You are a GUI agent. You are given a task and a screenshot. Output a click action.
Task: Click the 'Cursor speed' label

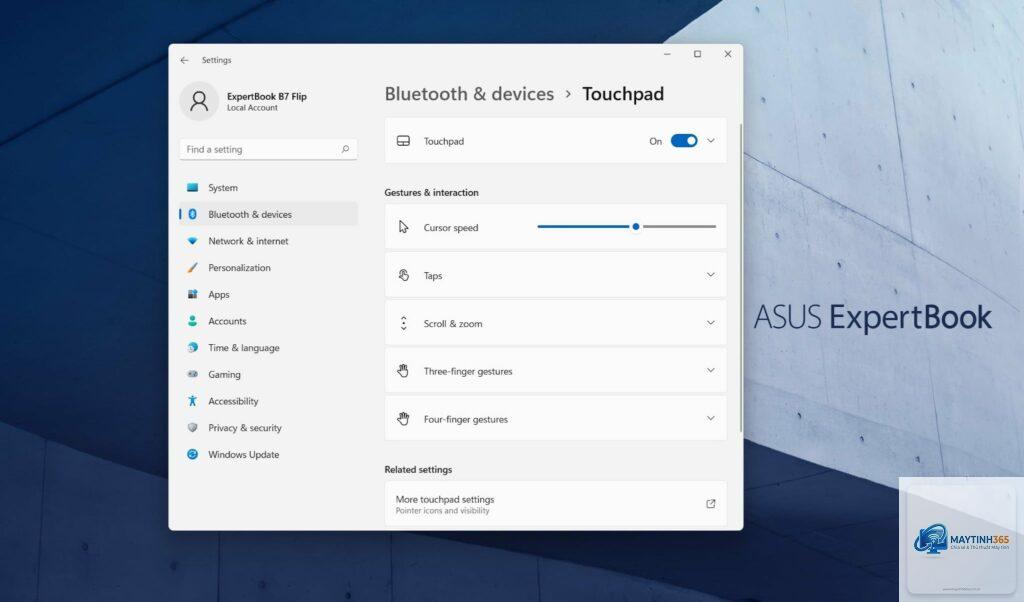click(451, 228)
